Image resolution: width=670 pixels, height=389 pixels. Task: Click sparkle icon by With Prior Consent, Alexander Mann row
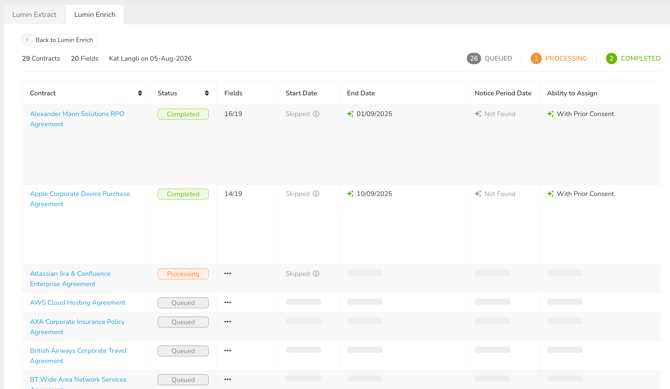point(550,114)
